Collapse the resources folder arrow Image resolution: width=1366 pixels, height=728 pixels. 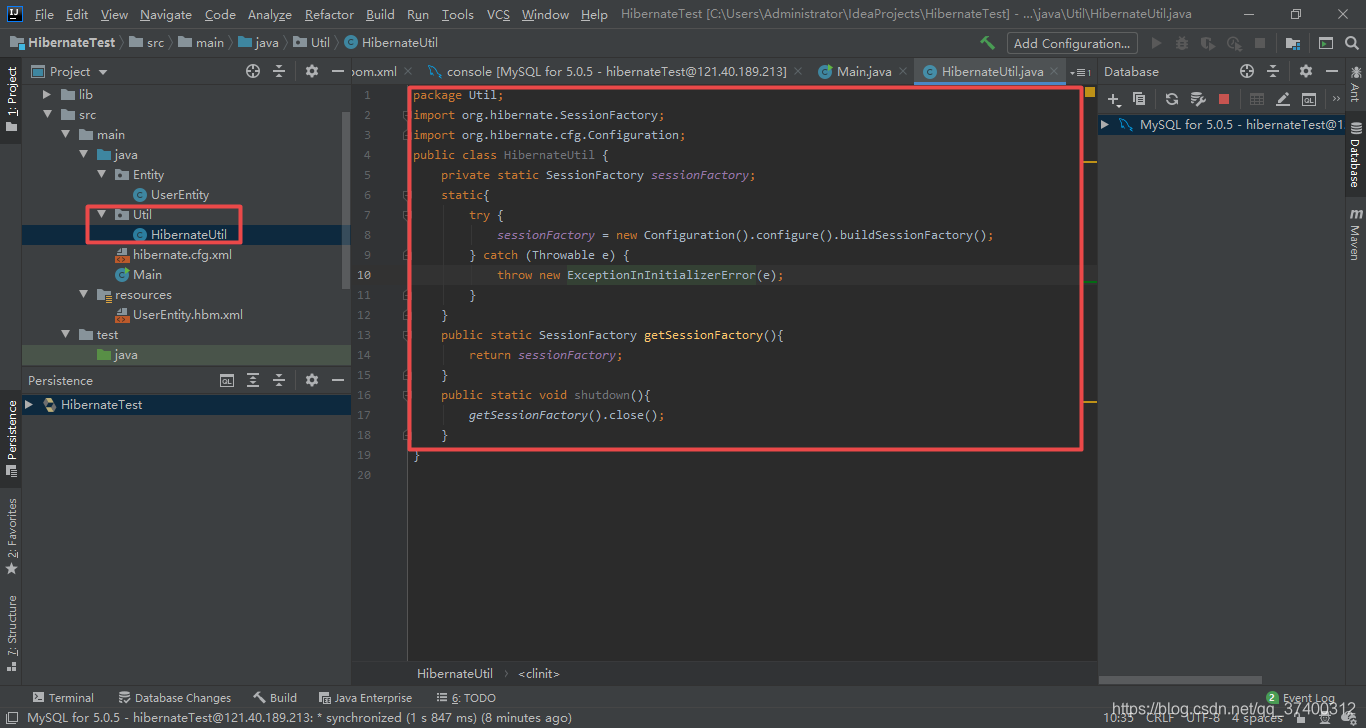pos(83,295)
